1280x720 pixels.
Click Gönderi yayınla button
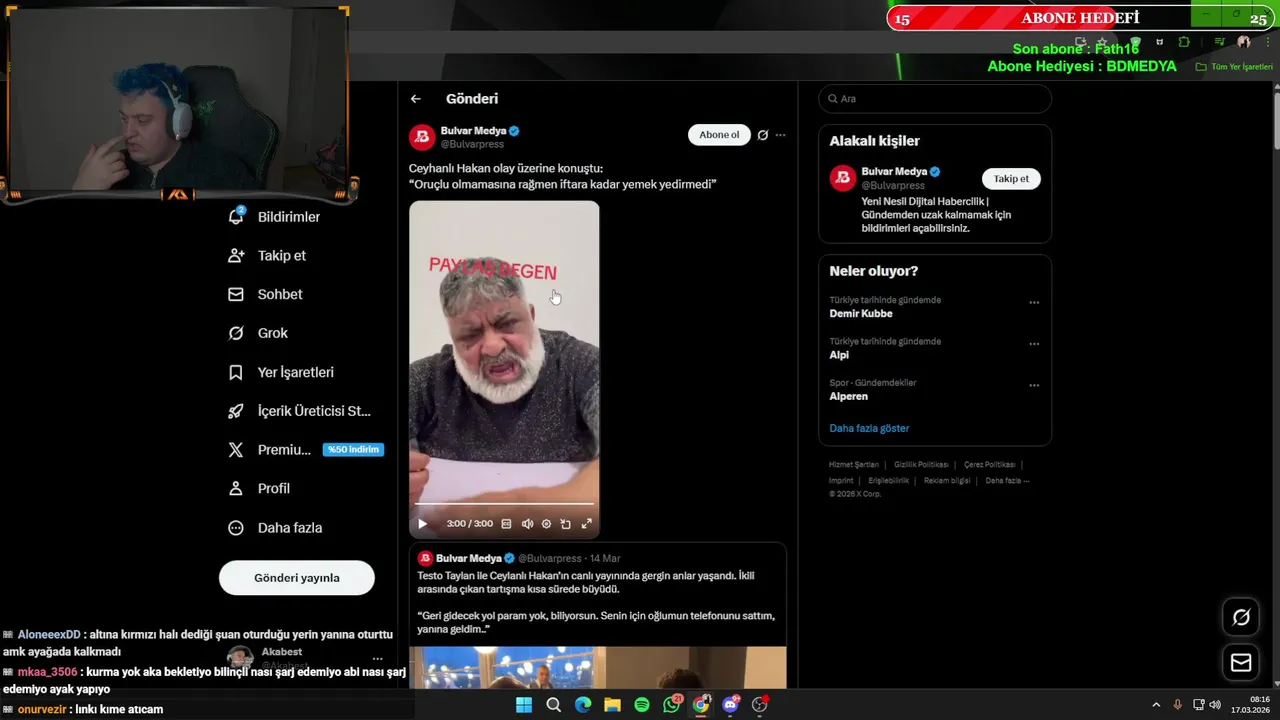[297, 578]
